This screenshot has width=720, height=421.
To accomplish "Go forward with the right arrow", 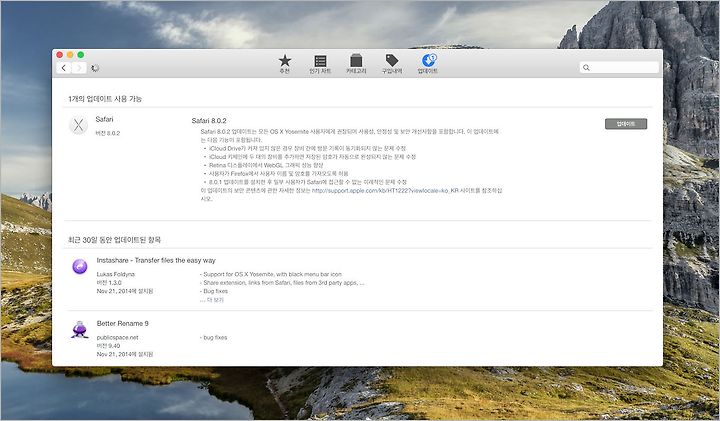I will pyautogui.click(x=79, y=68).
